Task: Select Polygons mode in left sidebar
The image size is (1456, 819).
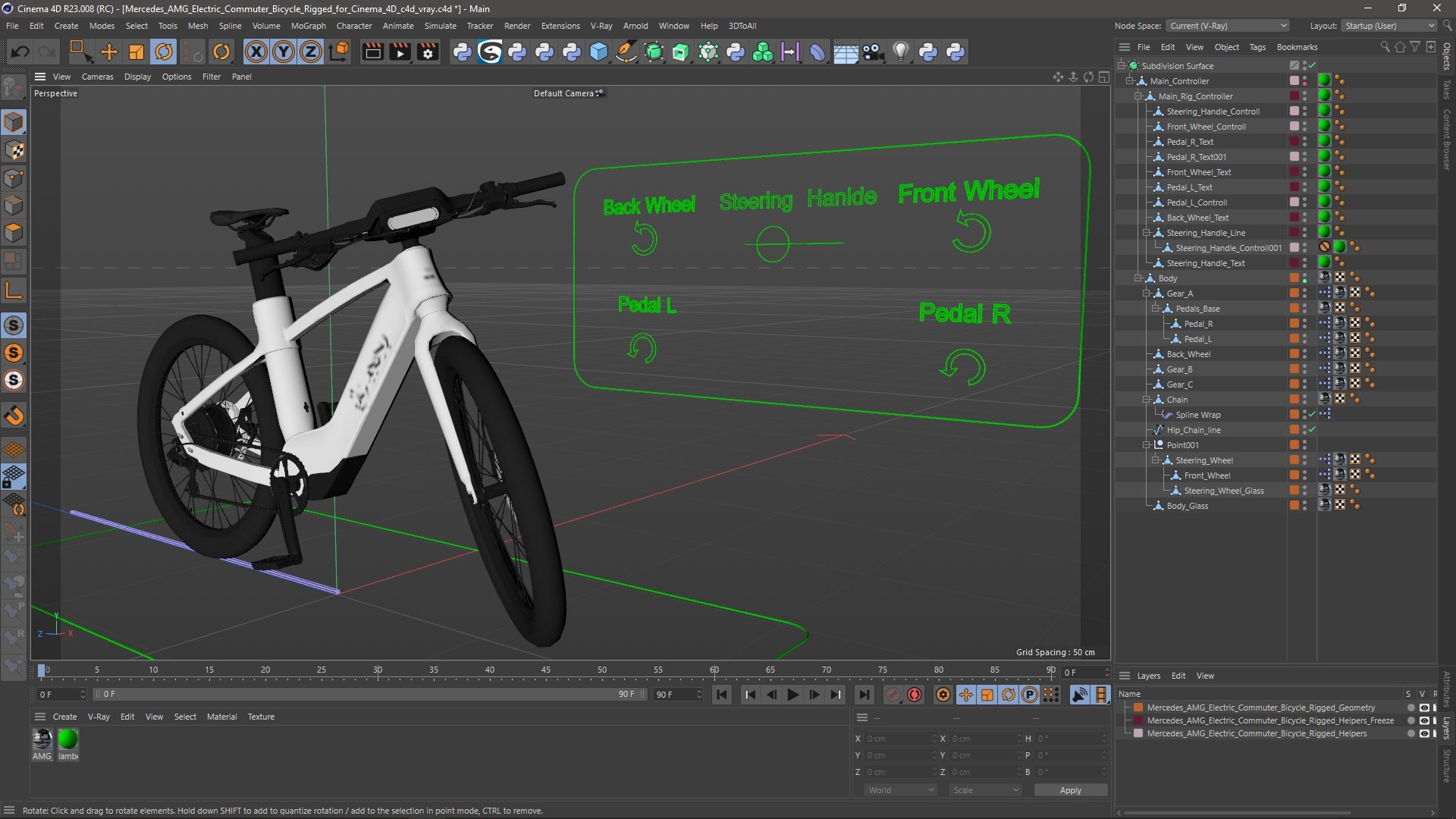Action: [x=14, y=233]
